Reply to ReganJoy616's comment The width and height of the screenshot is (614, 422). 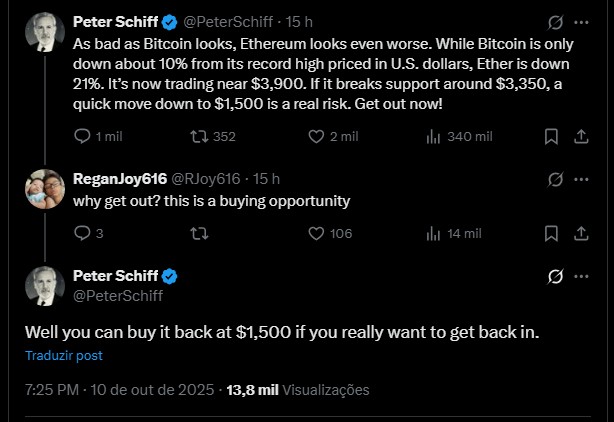click(x=82, y=233)
